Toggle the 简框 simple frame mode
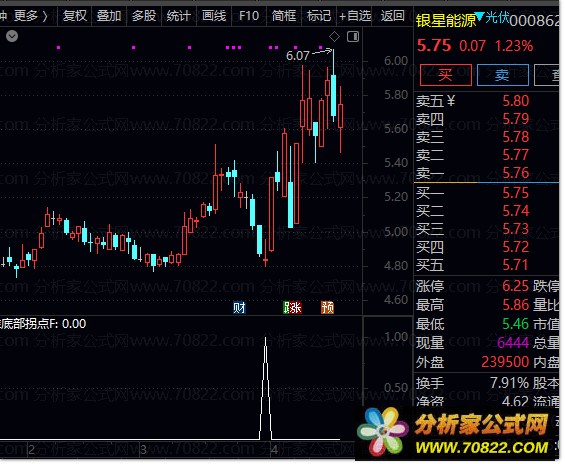This screenshot has height=464, width=565. pos(285,16)
